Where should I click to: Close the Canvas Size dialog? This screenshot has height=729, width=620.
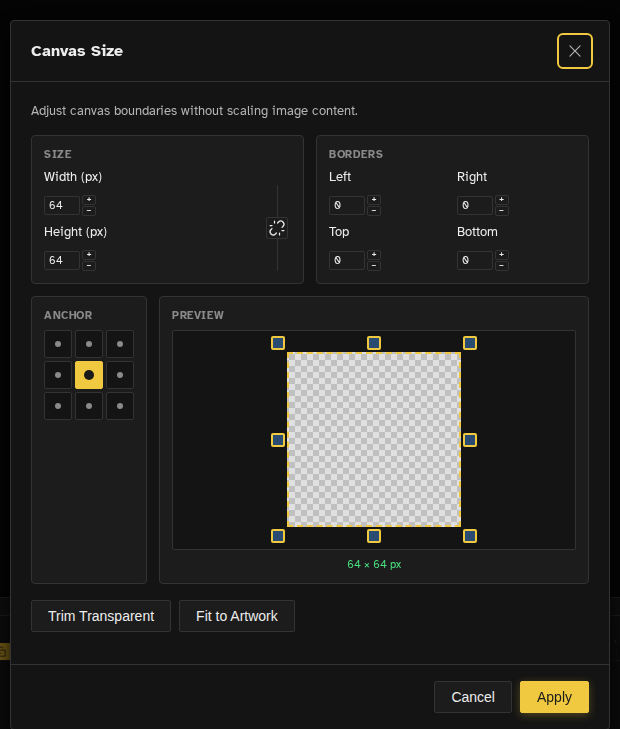574,51
